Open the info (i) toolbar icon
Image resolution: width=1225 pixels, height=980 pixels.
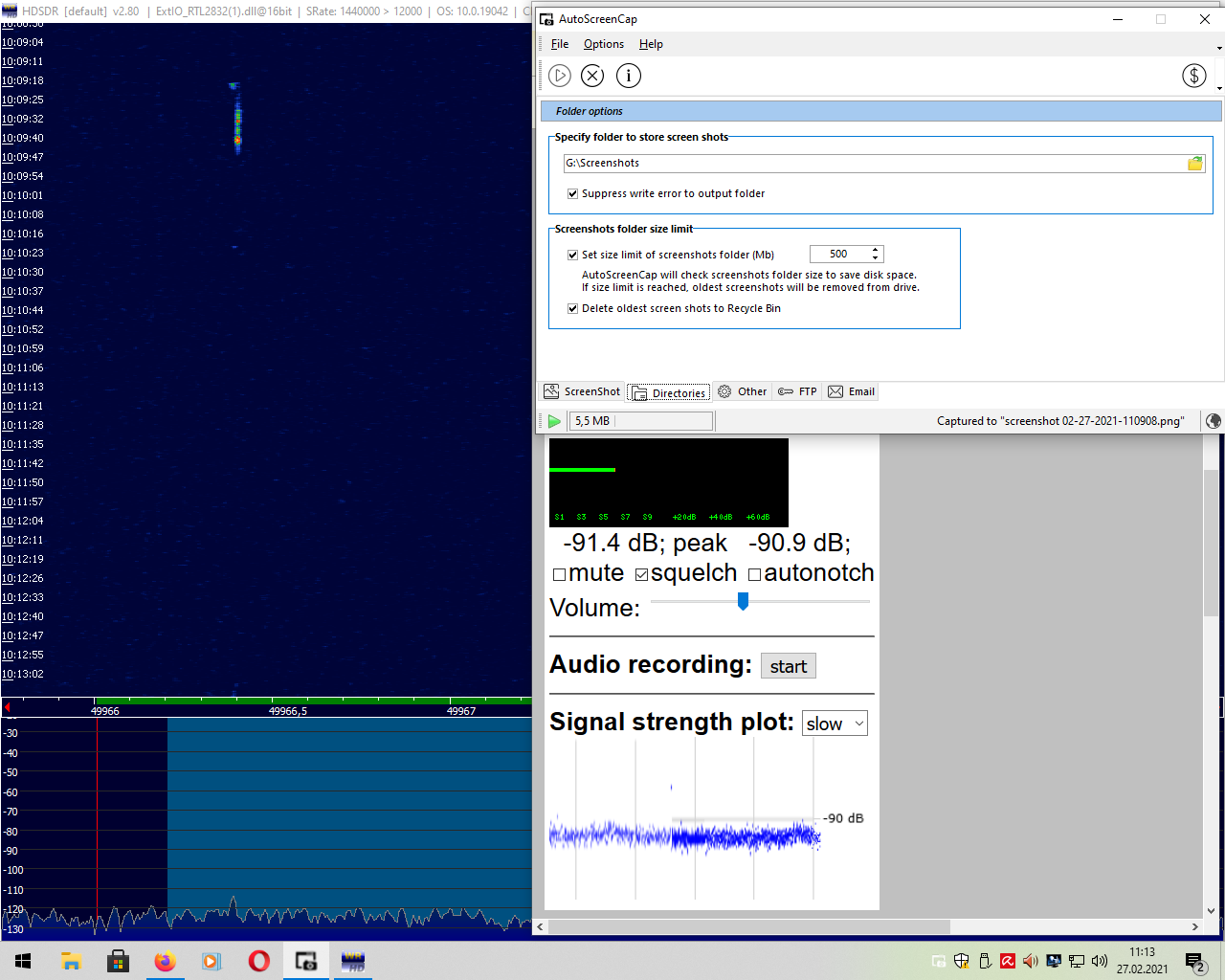[629, 76]
